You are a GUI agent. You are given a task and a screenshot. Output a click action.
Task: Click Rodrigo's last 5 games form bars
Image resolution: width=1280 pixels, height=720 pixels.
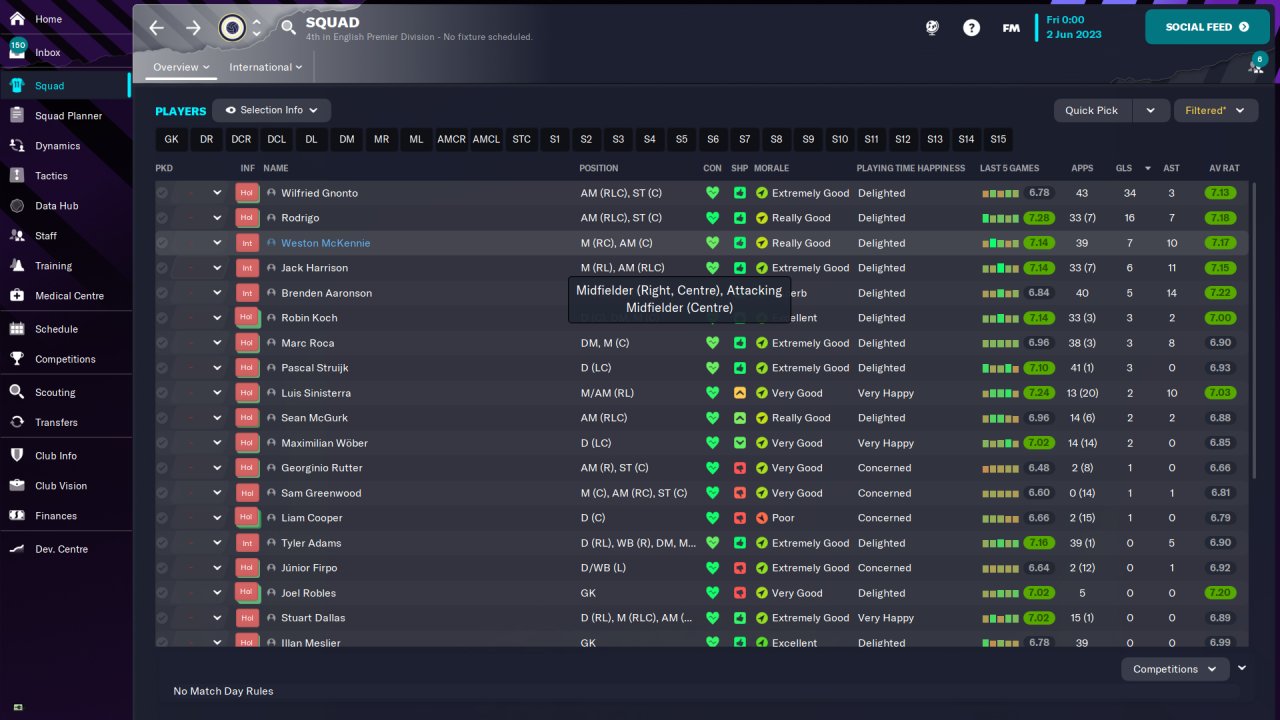pyautogui.click(x=1000, y=218)
